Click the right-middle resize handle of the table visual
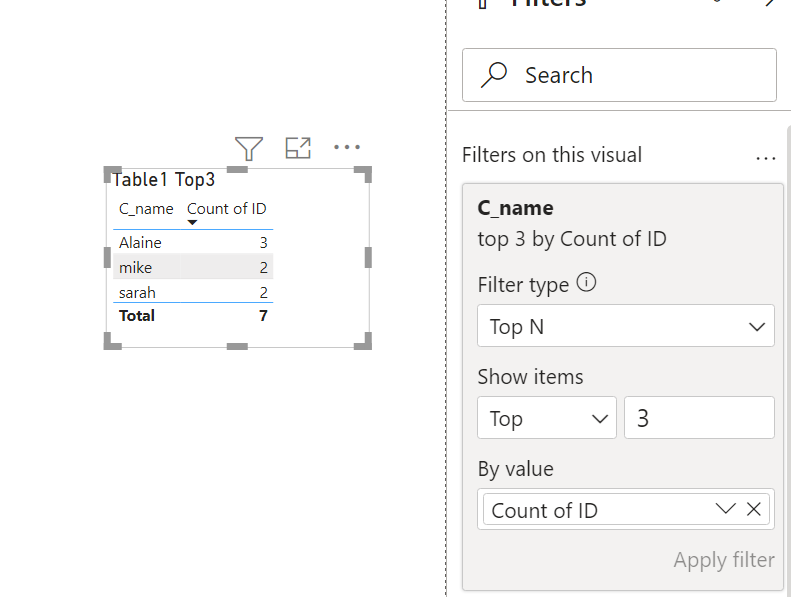Screen dimensions: 791x597 click(368, 257)
